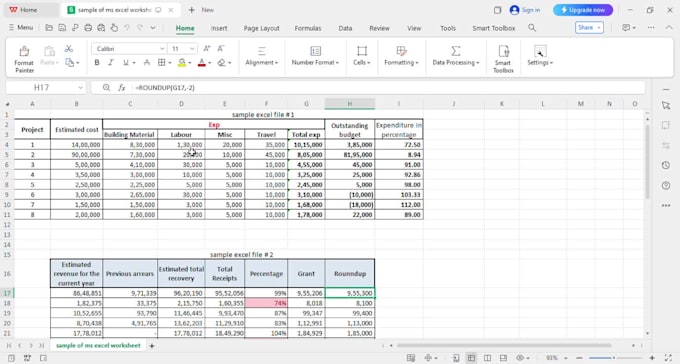This screenshot has height=364, width=680.
Task: Apply strikethrough text formatting
Action: (147, 63)
